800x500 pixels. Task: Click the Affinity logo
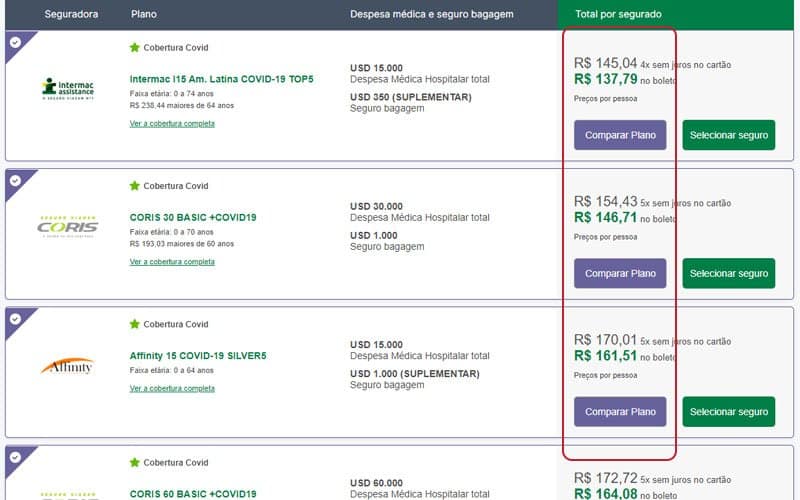click(x=68, y=366)
